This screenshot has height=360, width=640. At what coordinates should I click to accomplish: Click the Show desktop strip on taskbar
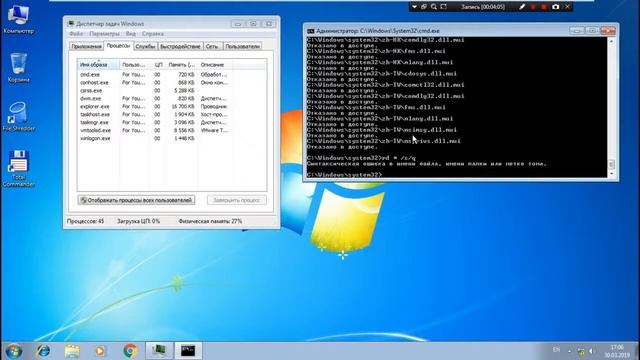pyautogui.click(x=637, y=351)
